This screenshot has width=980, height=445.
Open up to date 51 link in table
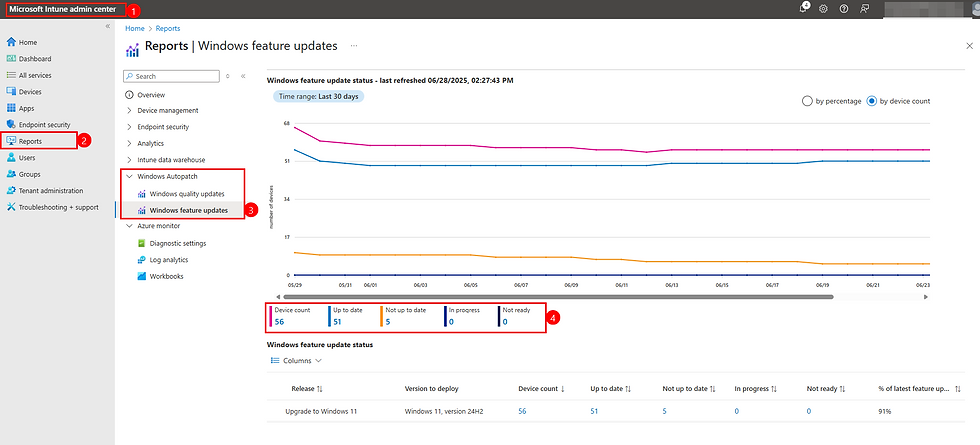click(x=594, y=411)
